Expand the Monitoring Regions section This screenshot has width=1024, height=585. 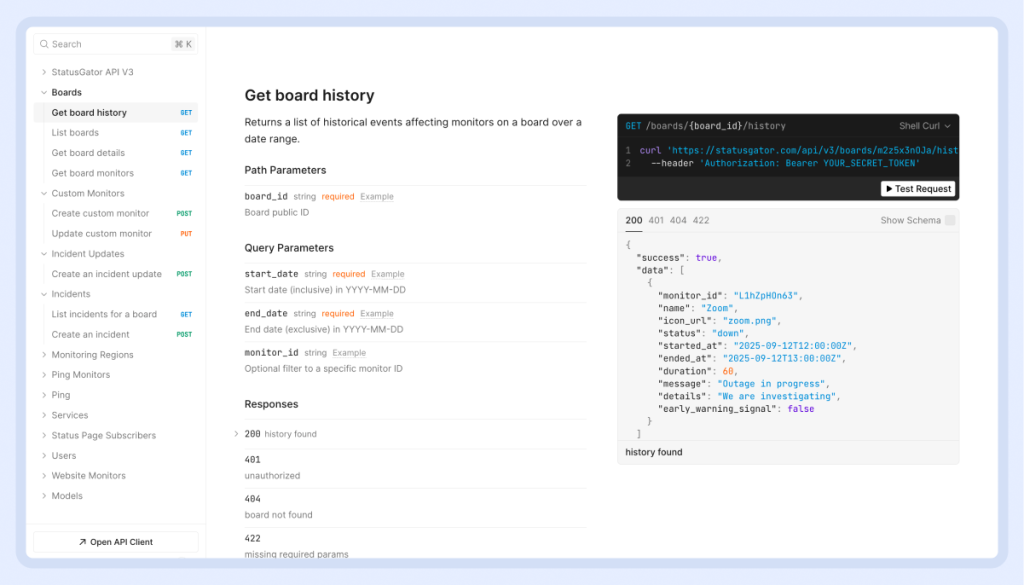click(44, 355)
